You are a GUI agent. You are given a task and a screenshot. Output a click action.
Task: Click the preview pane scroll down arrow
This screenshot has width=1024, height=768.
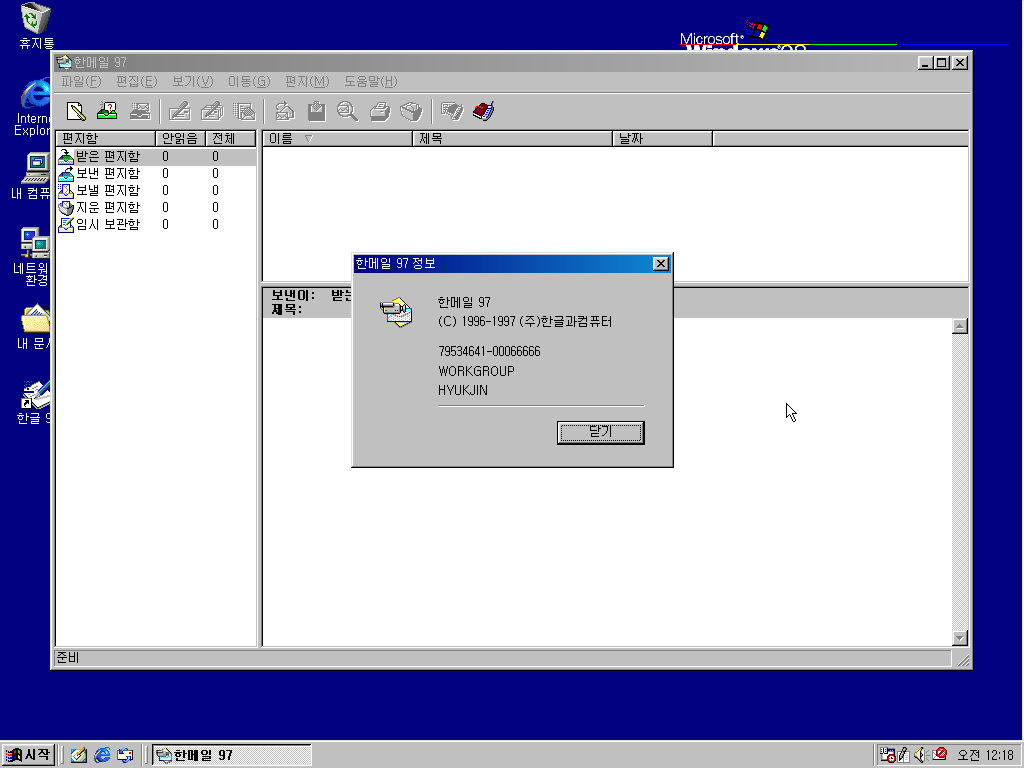pos(959,638)
